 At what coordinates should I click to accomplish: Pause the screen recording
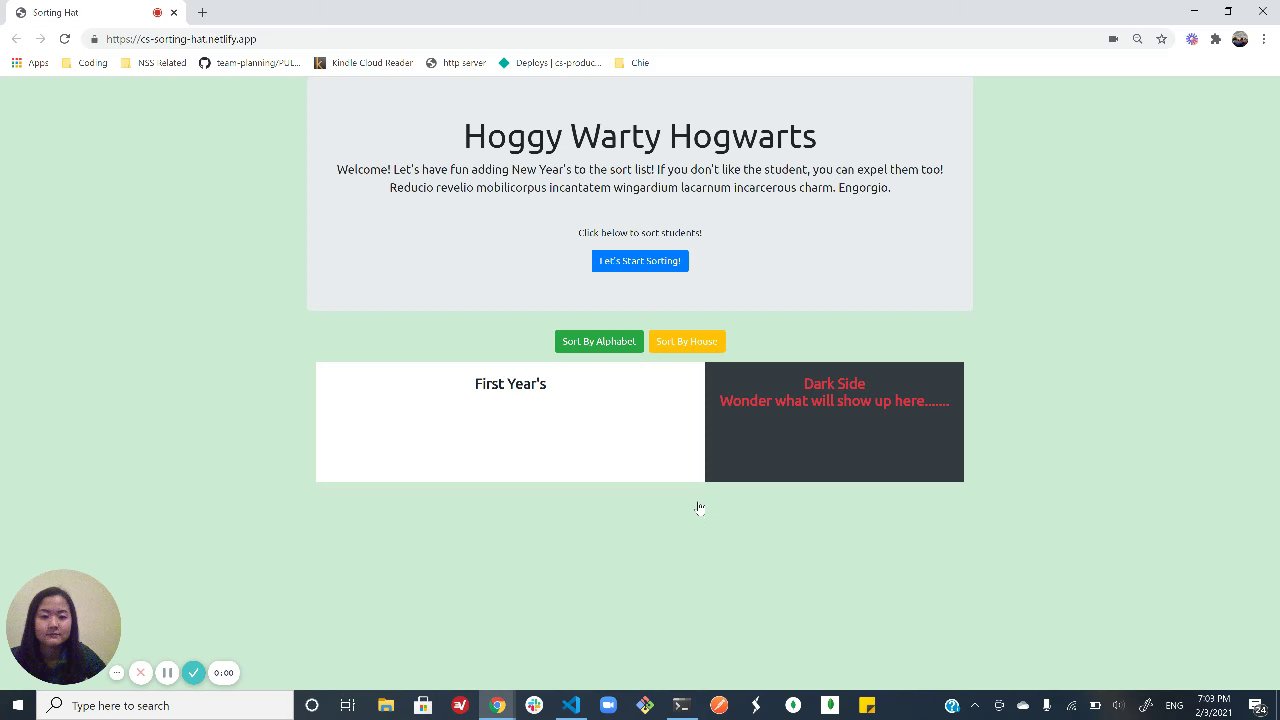point(167,673)
